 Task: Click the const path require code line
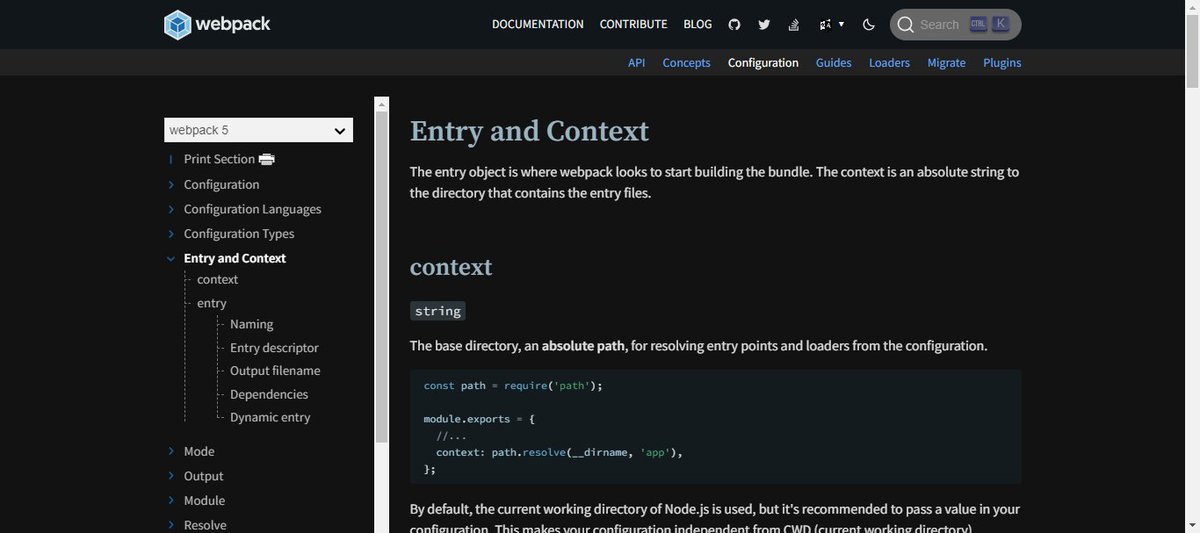513,386
